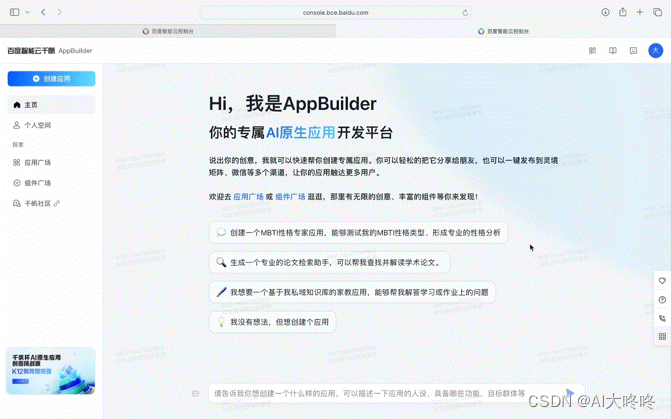The width and height of the screenshot is (671, 419).
Task: Open 应用广场 in the sidebar
Action: [x=51, y=163]
